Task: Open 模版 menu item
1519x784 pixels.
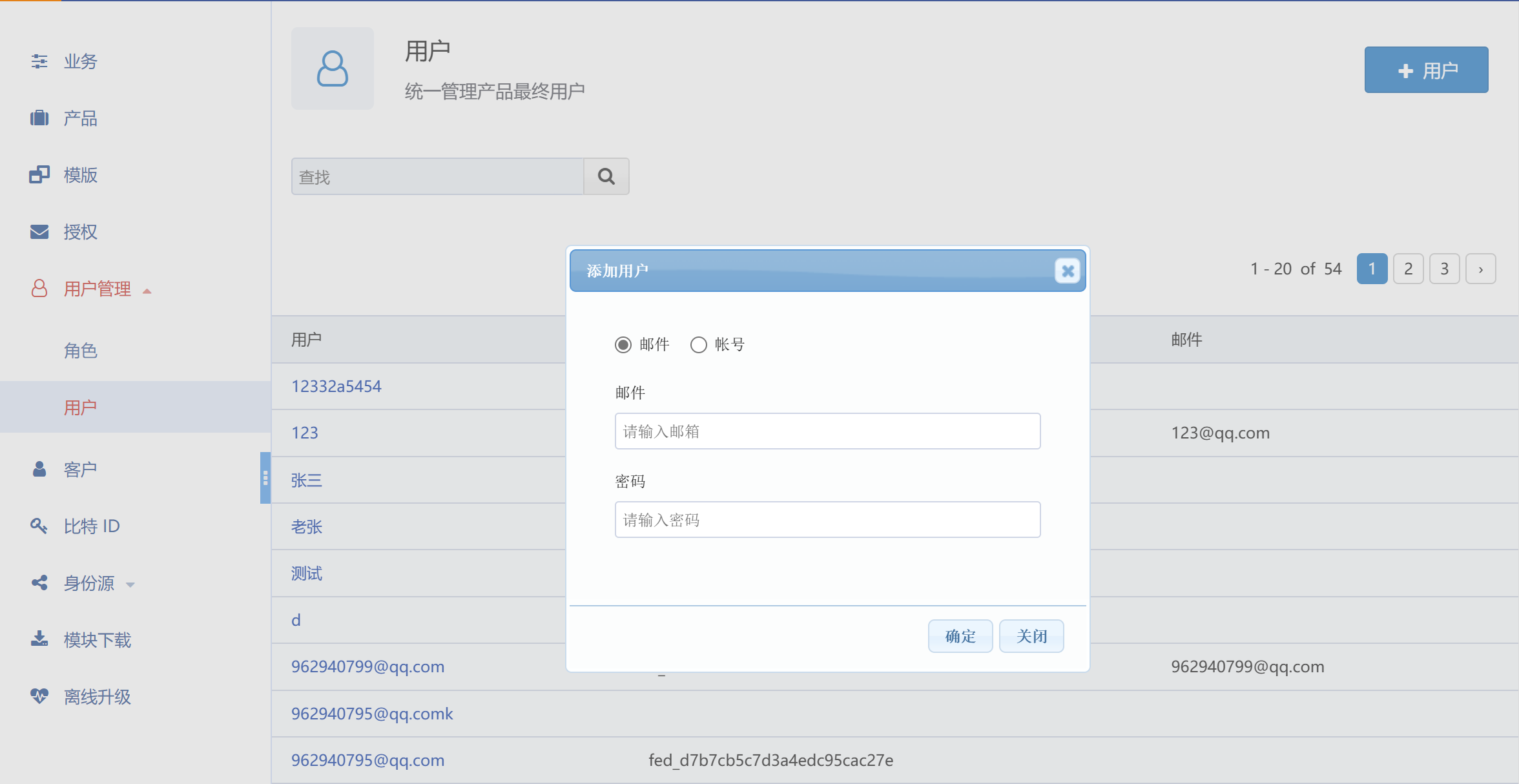Action: pyautogui.click(x=80, y=175)
